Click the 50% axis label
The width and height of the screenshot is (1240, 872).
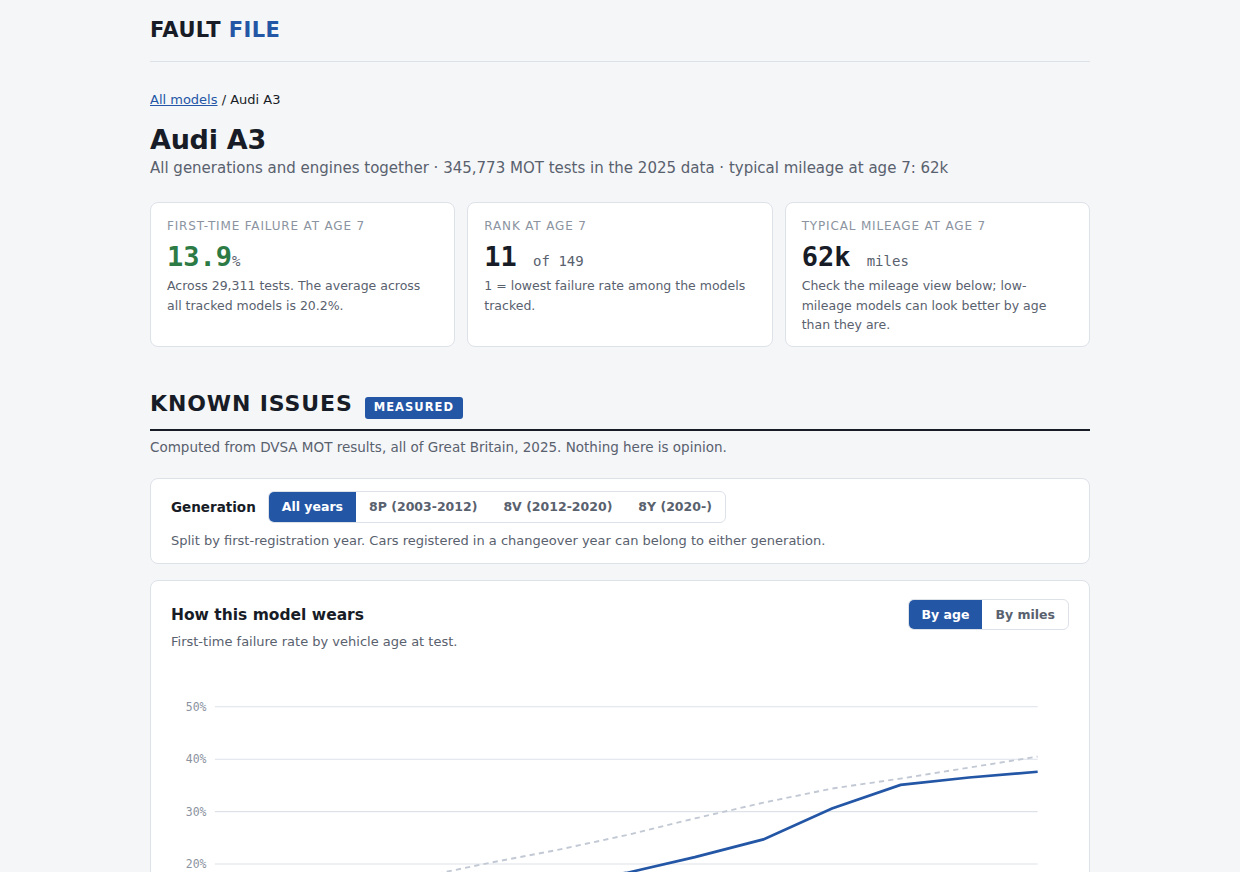[196, 707]
